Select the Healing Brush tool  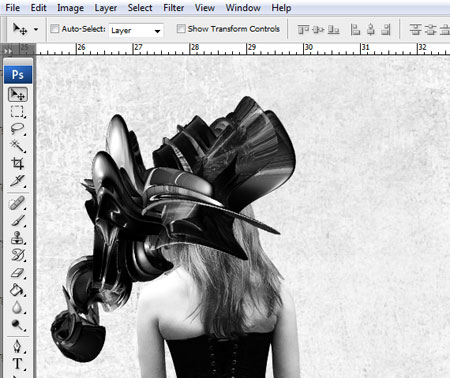18,203
